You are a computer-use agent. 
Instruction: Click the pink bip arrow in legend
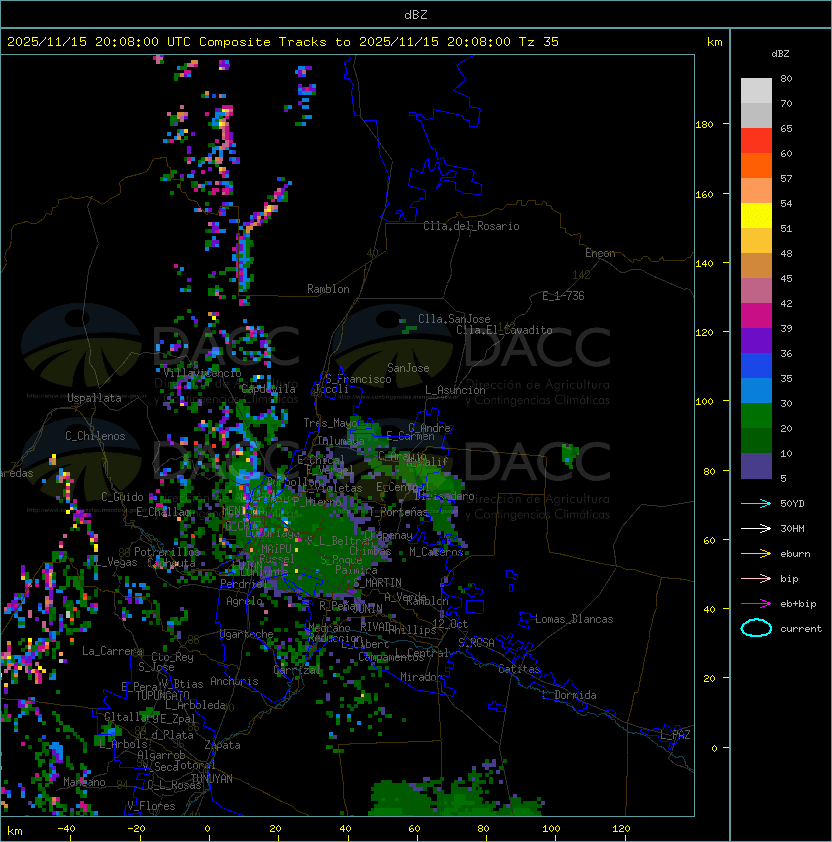pyautogui.click(x=756, y=578)
